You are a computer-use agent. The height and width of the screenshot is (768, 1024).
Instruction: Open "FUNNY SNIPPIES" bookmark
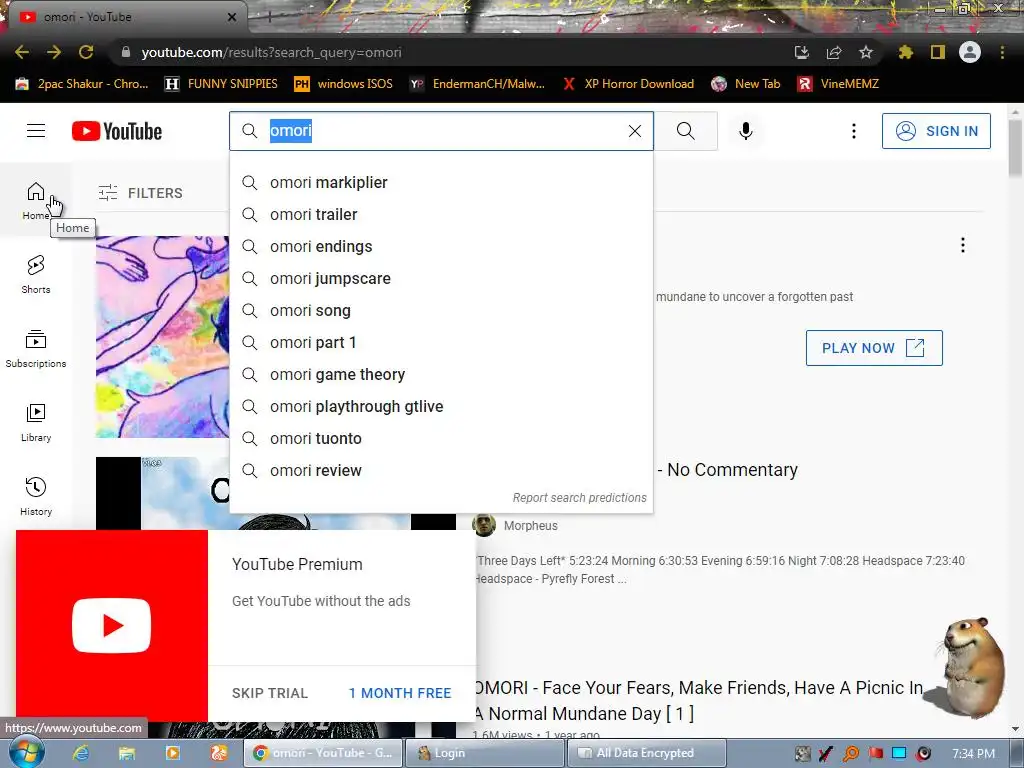pyautogui.click(x=221, y=84)
